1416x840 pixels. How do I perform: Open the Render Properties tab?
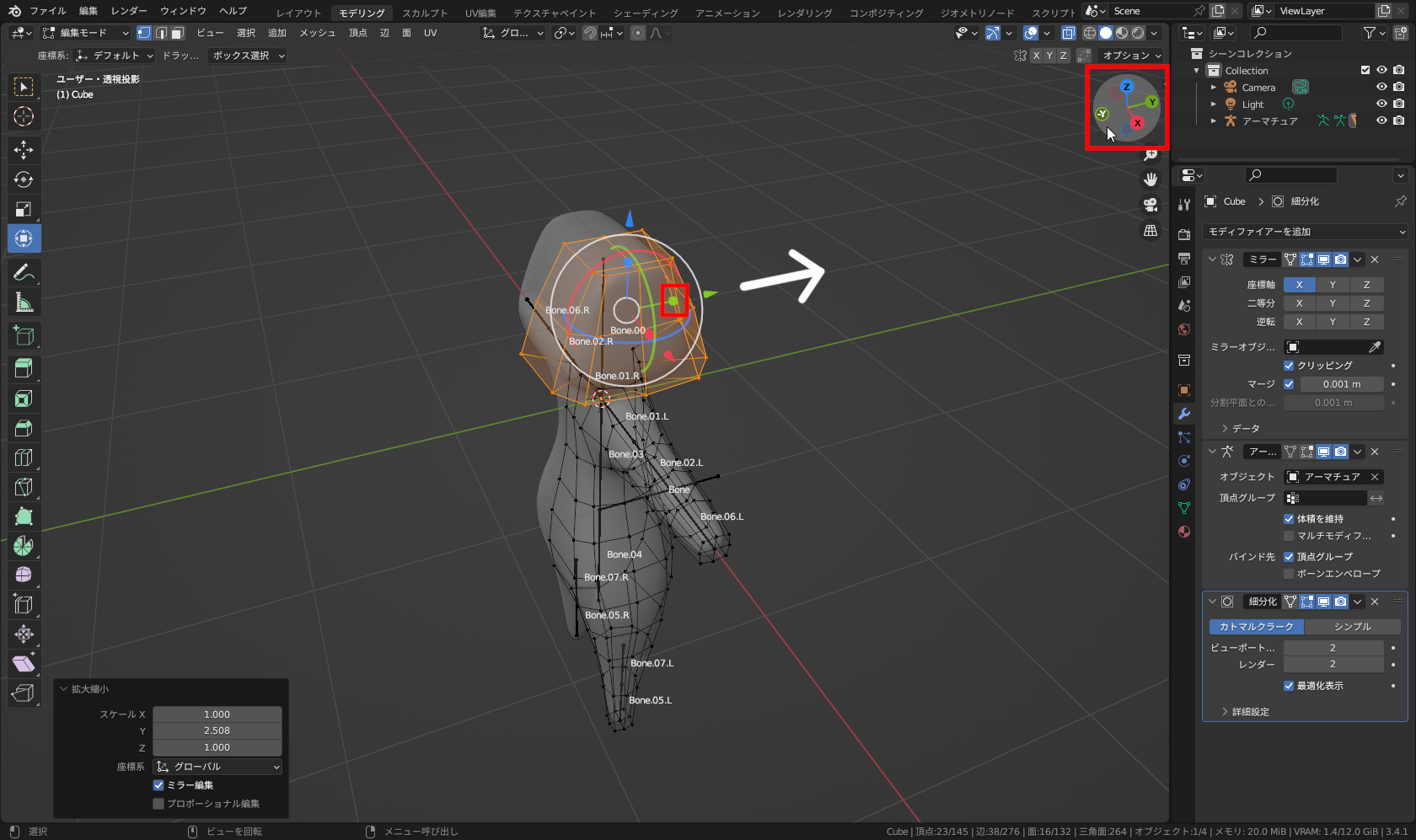point(1183,233)
